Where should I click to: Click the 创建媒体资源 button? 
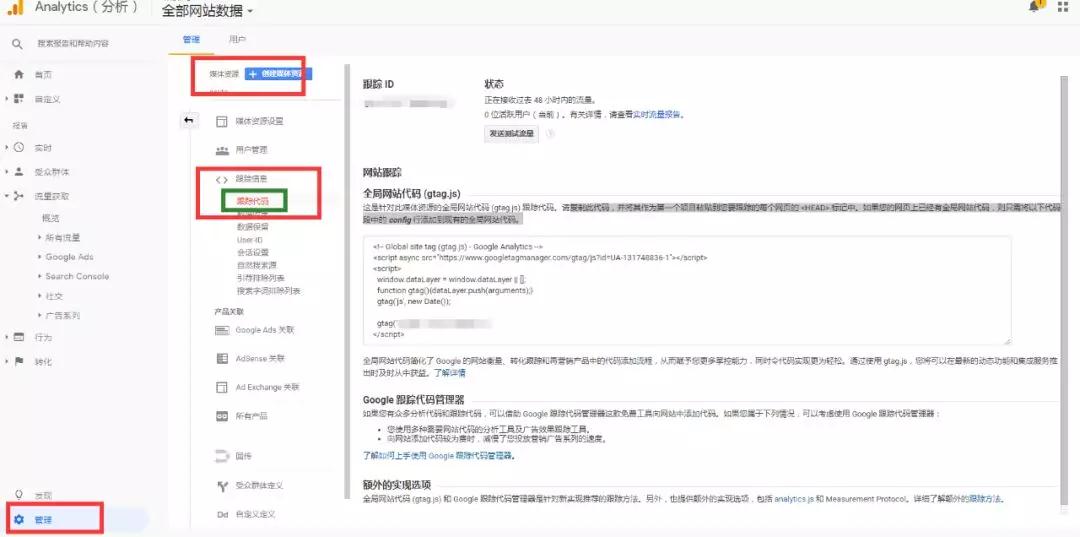[278, 74]
